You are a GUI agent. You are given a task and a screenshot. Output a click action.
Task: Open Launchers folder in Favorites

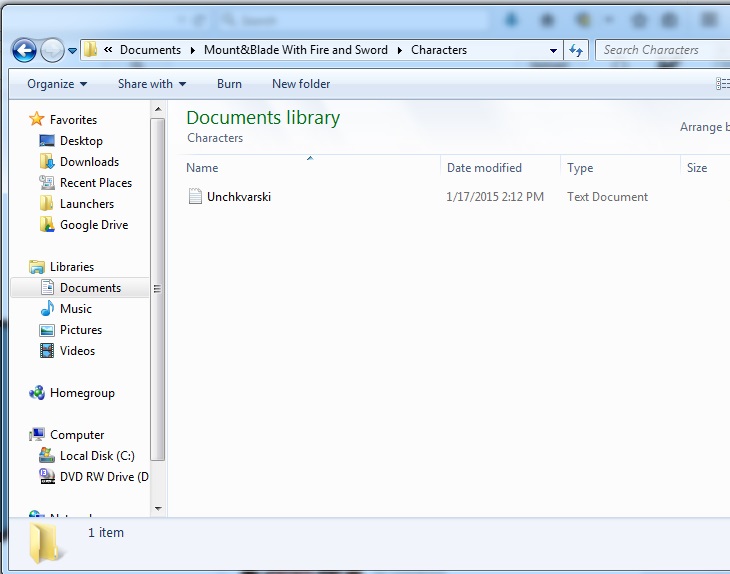click(x=87, y=203)
